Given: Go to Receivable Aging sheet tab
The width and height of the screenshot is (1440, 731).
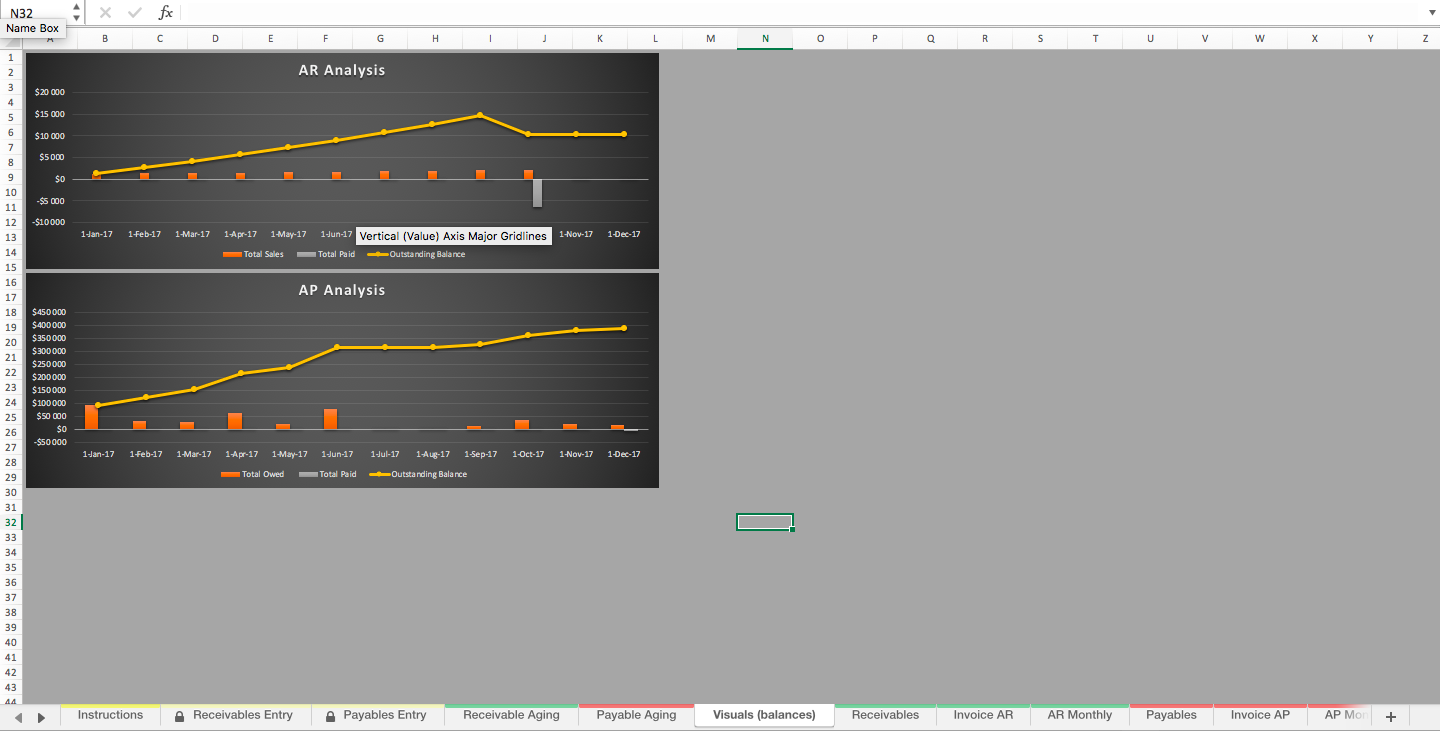Looking at the screenshot, I should 511,715.
